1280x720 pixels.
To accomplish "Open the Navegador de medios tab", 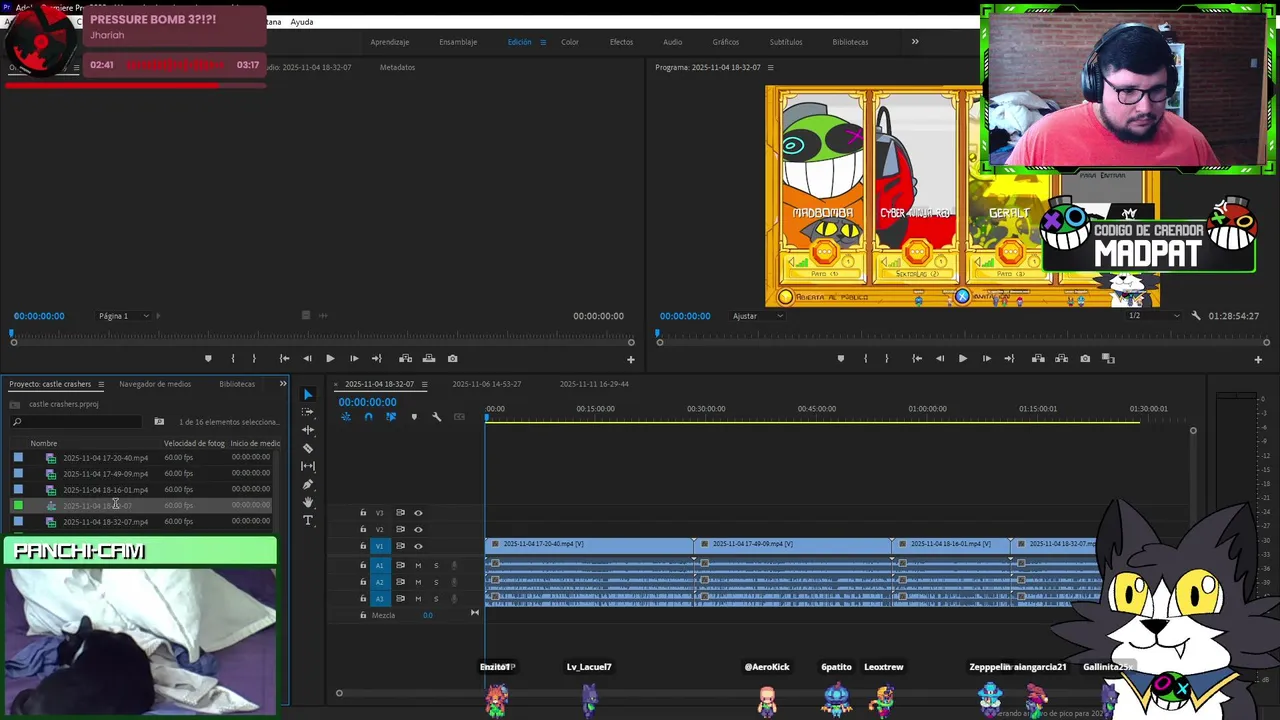I will pyautogui.click(x=155, y=384).
